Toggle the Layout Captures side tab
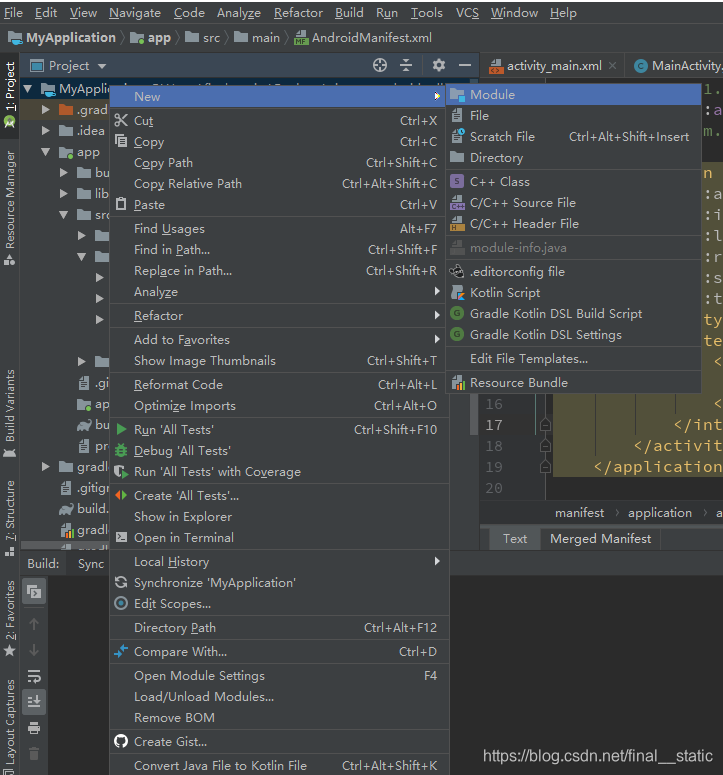The image size is (723, 775). click(10, 727)
